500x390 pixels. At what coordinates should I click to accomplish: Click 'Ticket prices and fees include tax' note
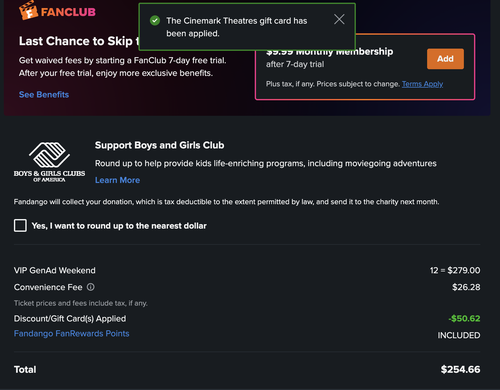tap(81, 303)
